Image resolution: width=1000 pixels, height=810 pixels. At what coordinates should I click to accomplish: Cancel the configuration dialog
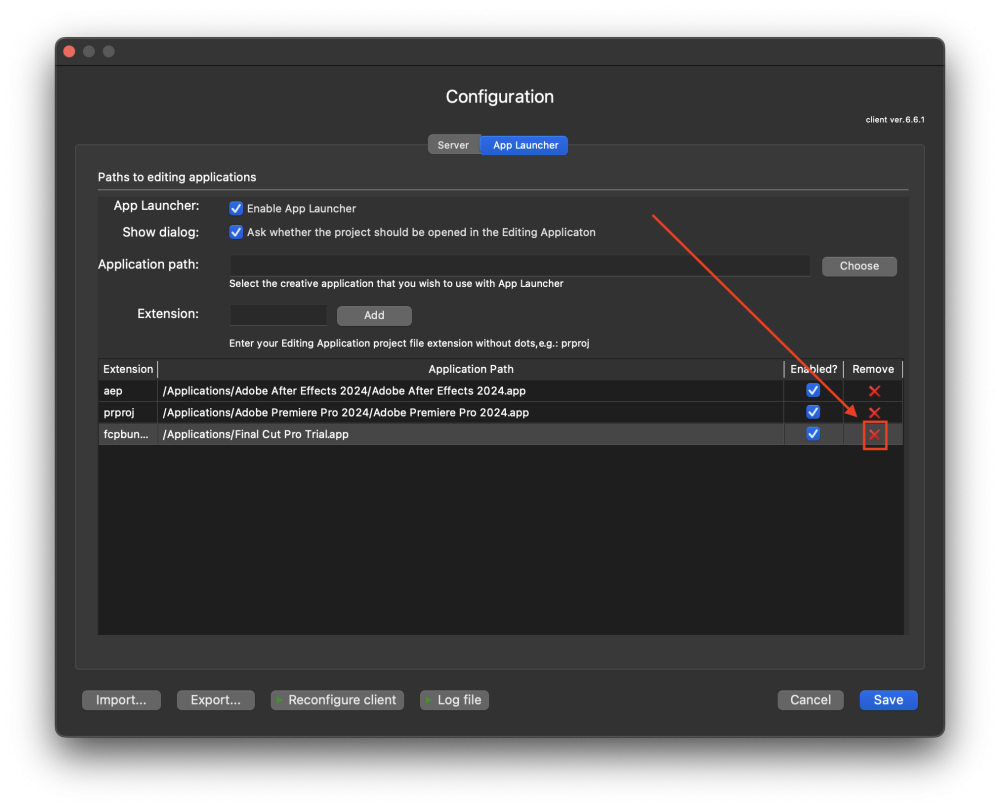click(x=810, y=700)
